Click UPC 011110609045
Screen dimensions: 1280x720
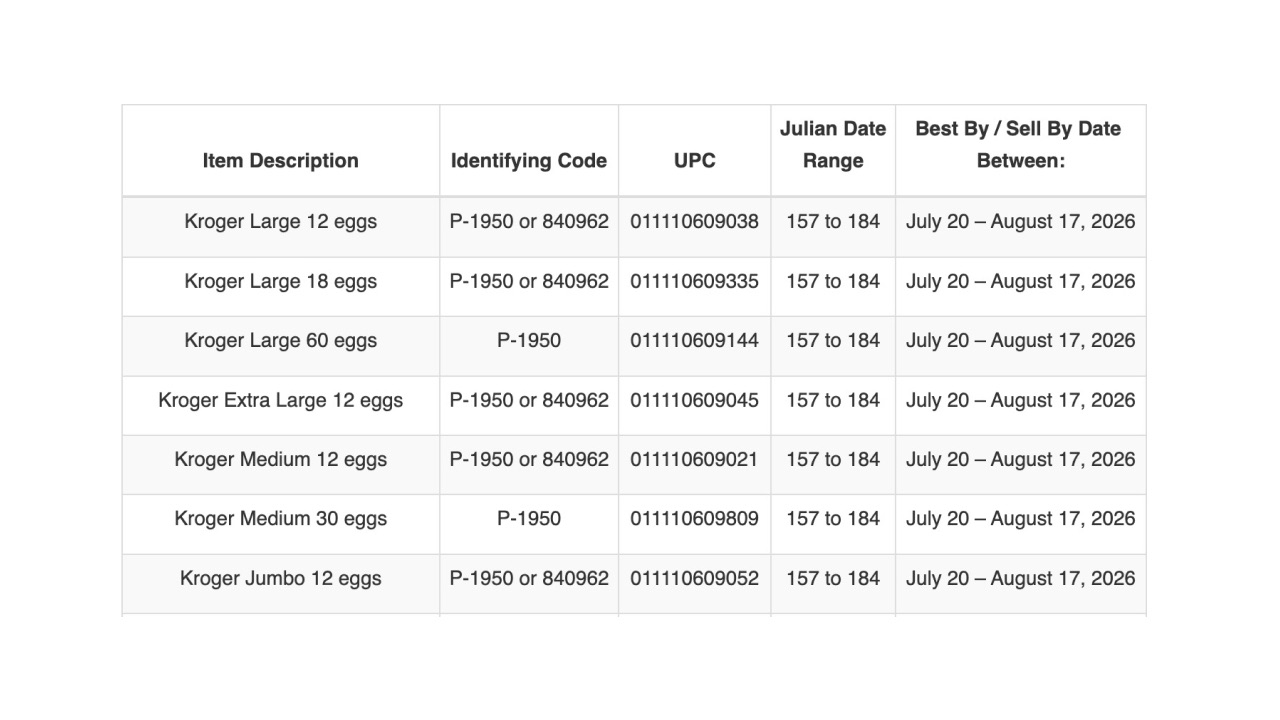click(x=695, y=400)
